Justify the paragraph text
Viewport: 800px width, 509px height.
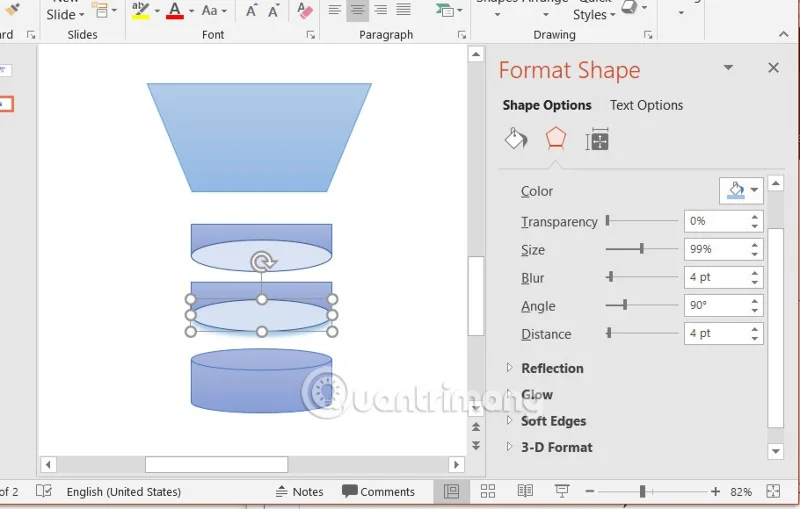tap(403, 9)
